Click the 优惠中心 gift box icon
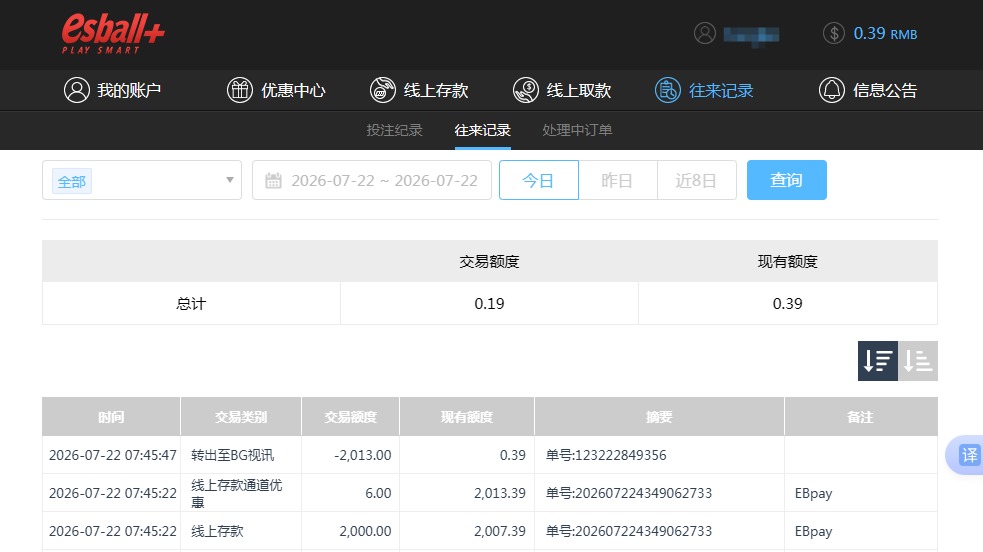Viewport: 983px width, 552px height. click(239, 90)
